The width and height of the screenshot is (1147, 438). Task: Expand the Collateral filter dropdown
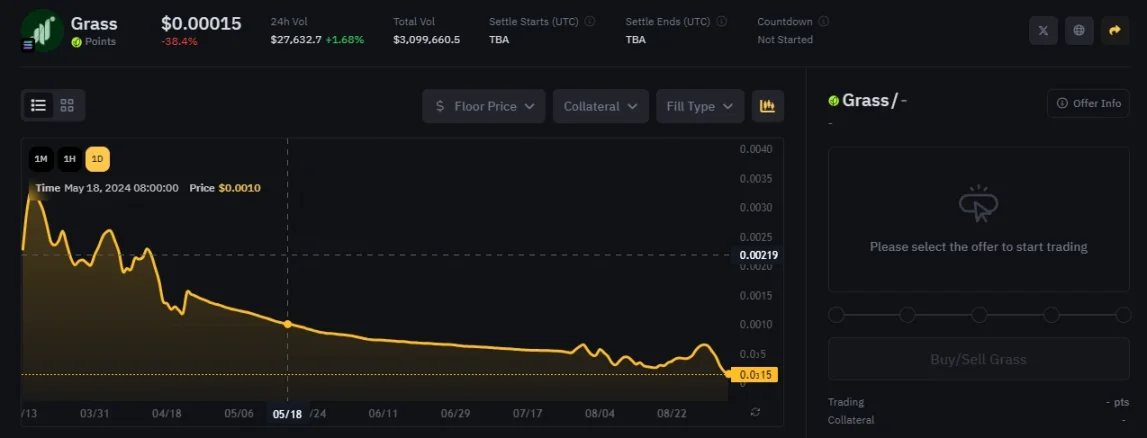601,106
